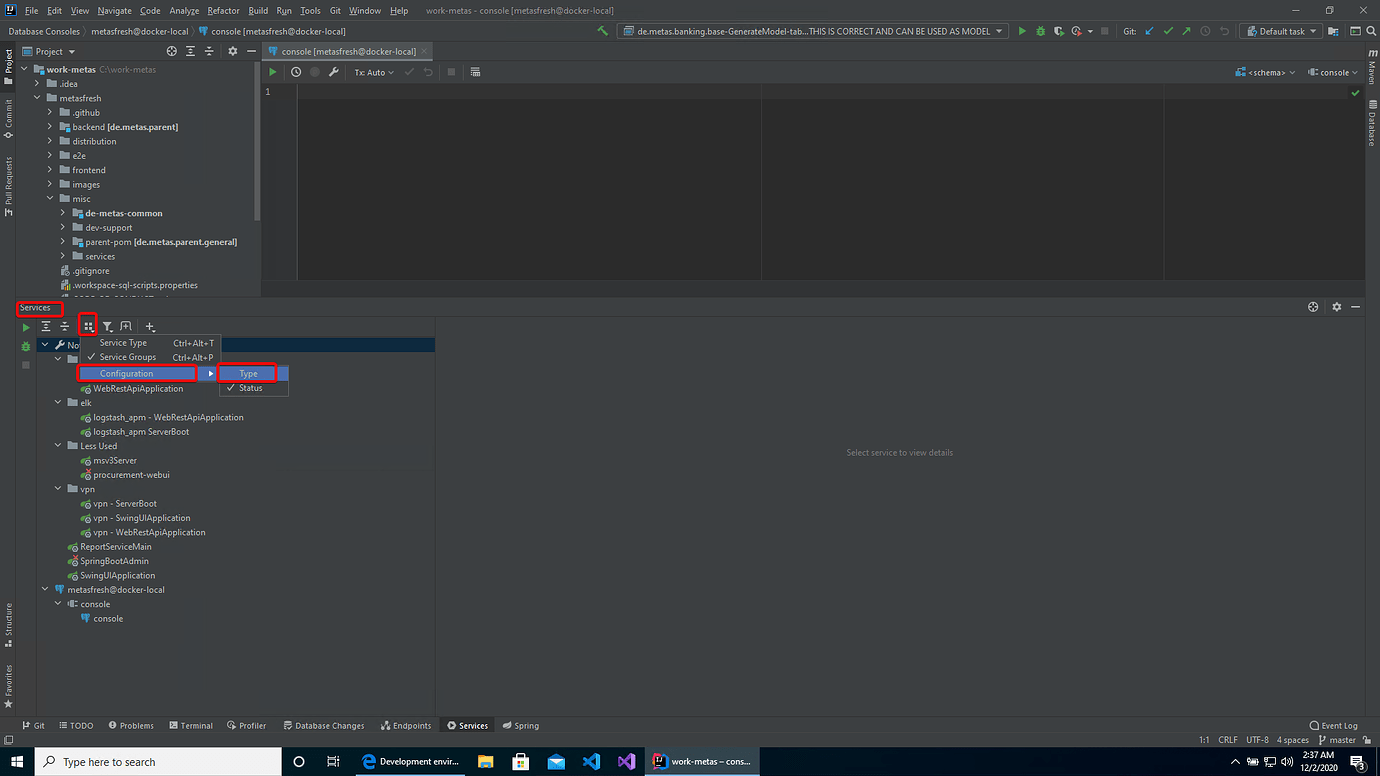Open the schema selector dropdown
This screenshot has height=776, width=1380.
pos(1264,71)
